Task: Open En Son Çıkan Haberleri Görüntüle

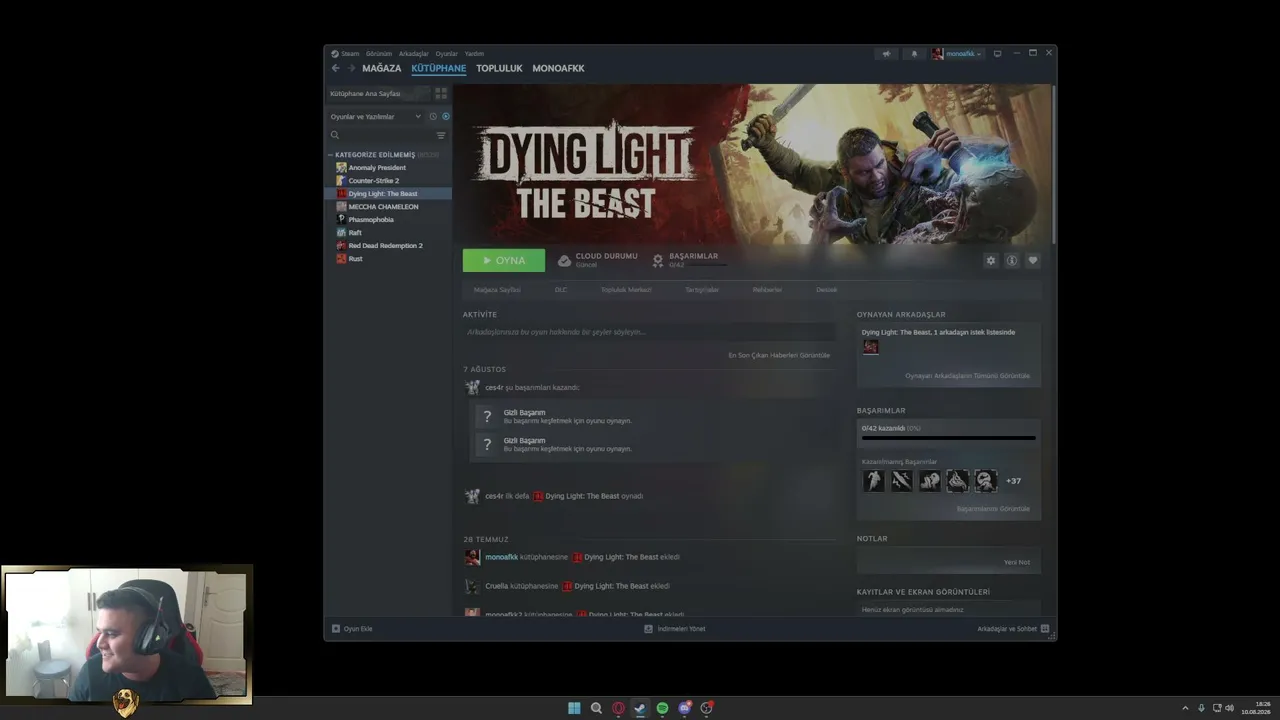Action: [779, 355]
